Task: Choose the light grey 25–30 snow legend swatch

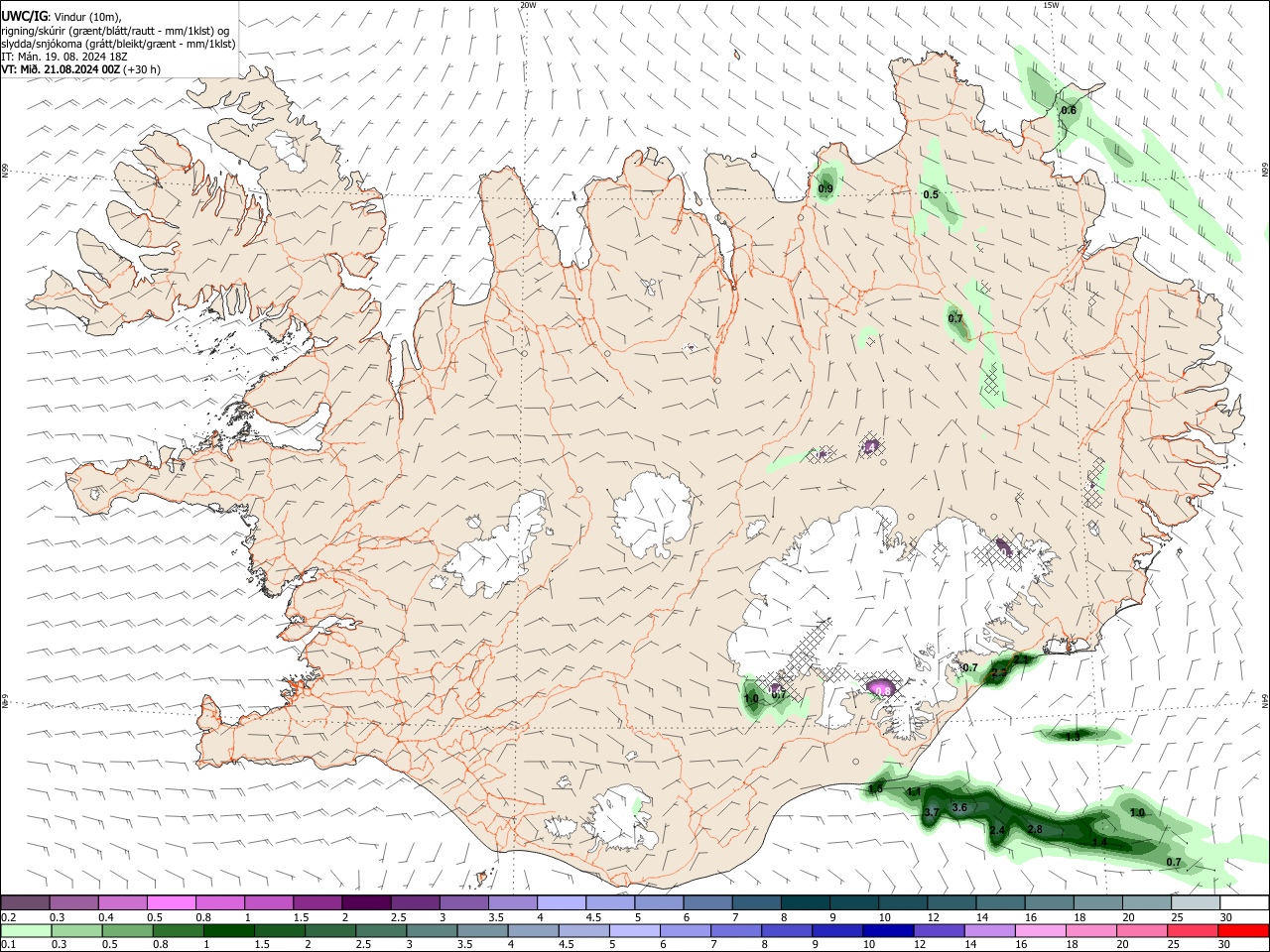Action: tap(1196, 902)
